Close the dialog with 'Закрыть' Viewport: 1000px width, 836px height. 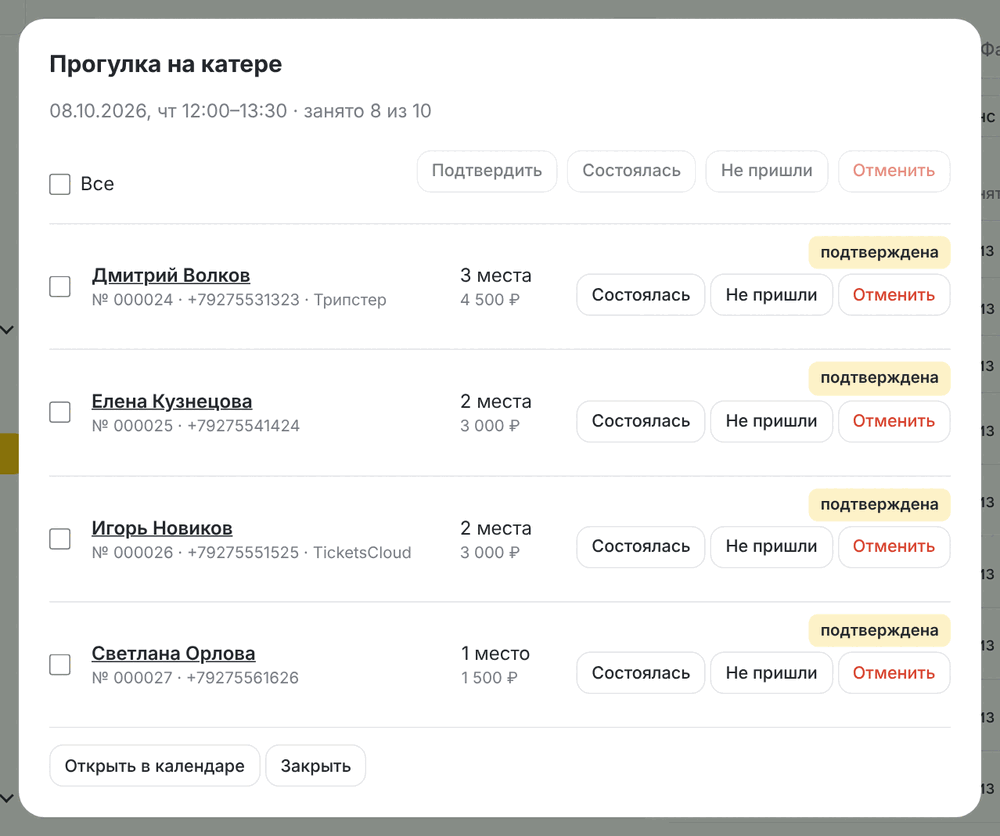coord(316,766)
